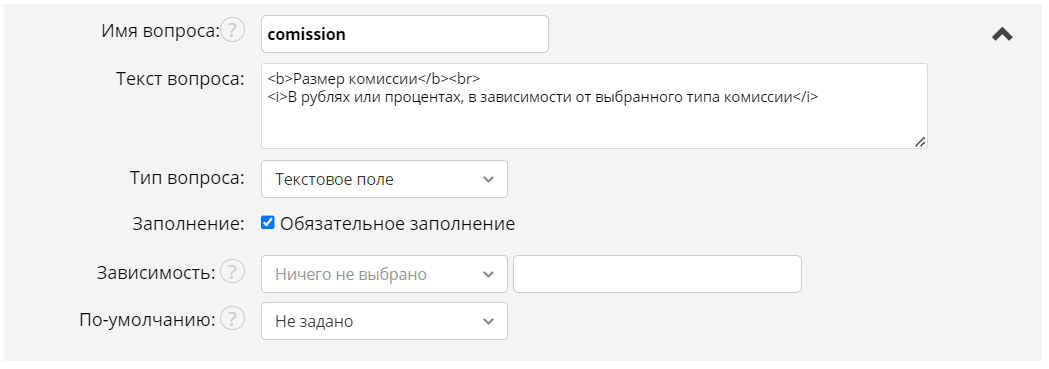Click the Заполнение label

coord(189,224)
